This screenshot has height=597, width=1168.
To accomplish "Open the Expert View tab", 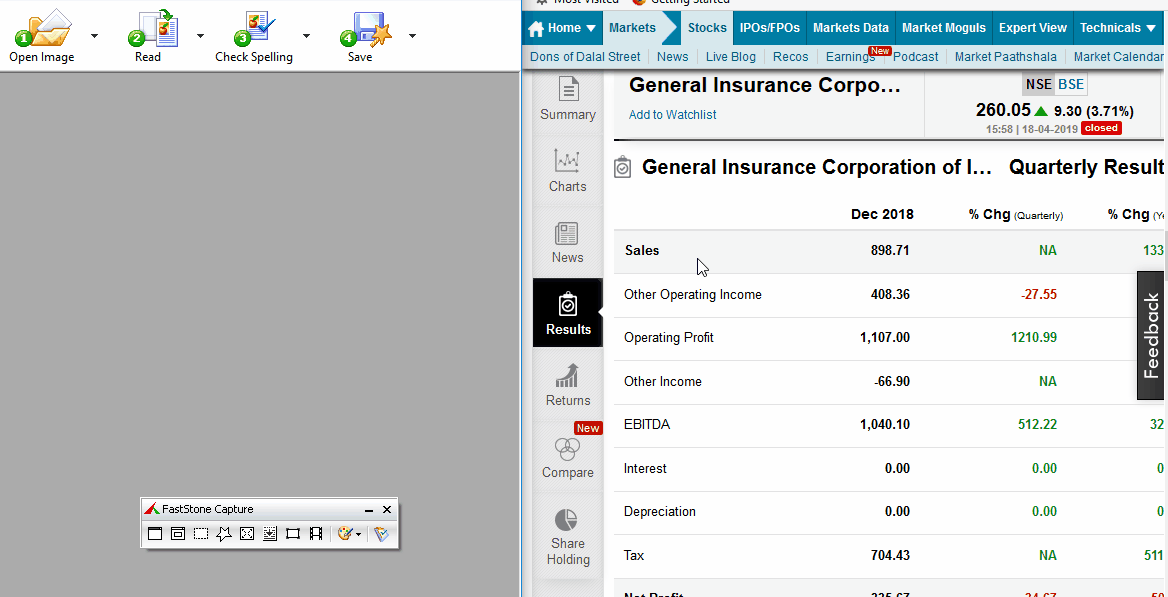I will [x=1032, y=28].
